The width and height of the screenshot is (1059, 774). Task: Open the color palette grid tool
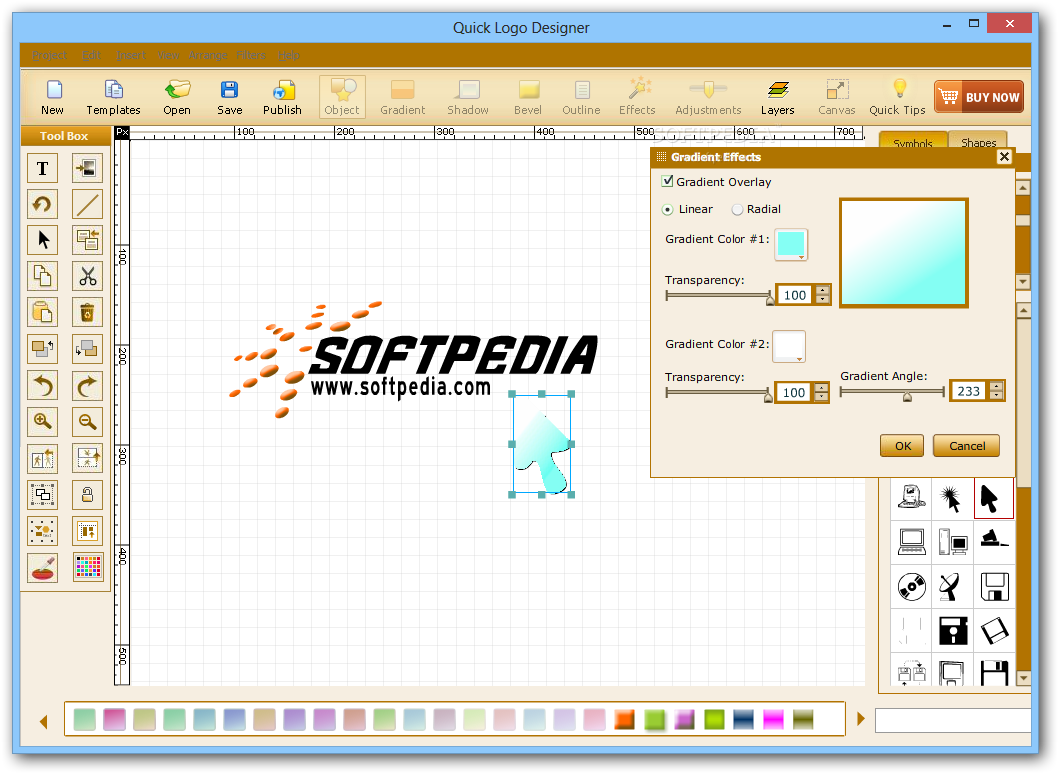(88, 567)
